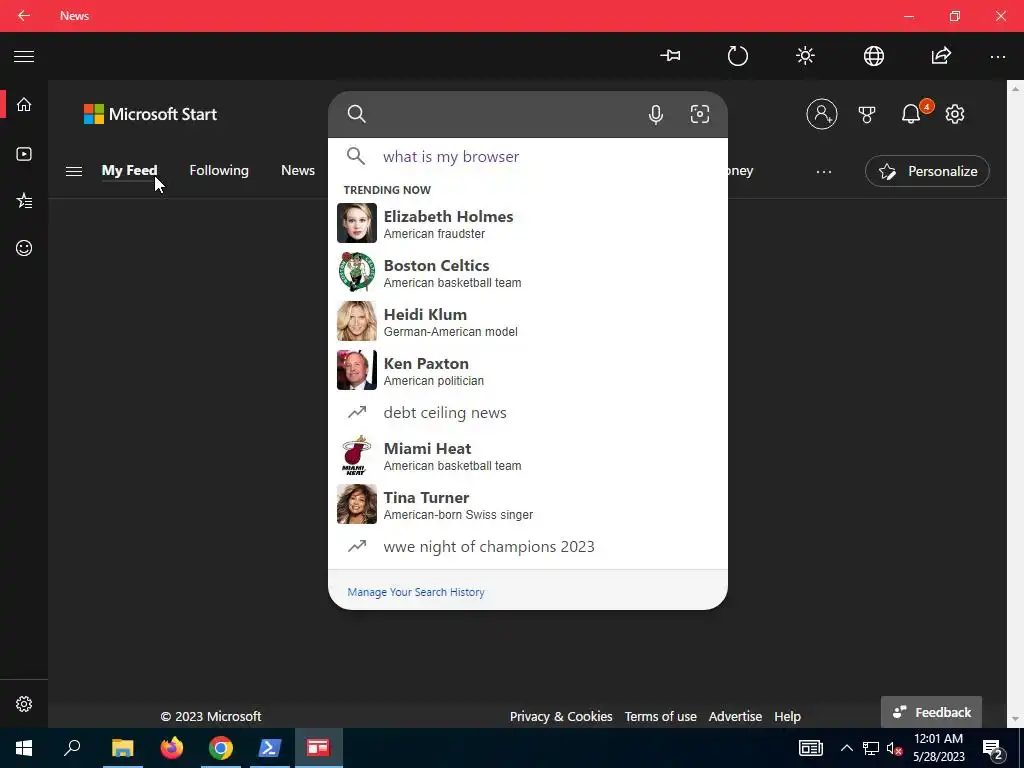Open Terms of use link
Image resolution: width=1024 pixels, height=768 pixels.
(660, 716)
